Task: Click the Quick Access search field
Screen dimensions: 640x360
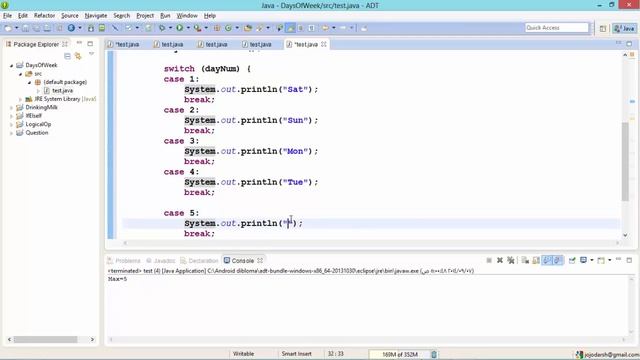Action: click(x=557, y=28)
